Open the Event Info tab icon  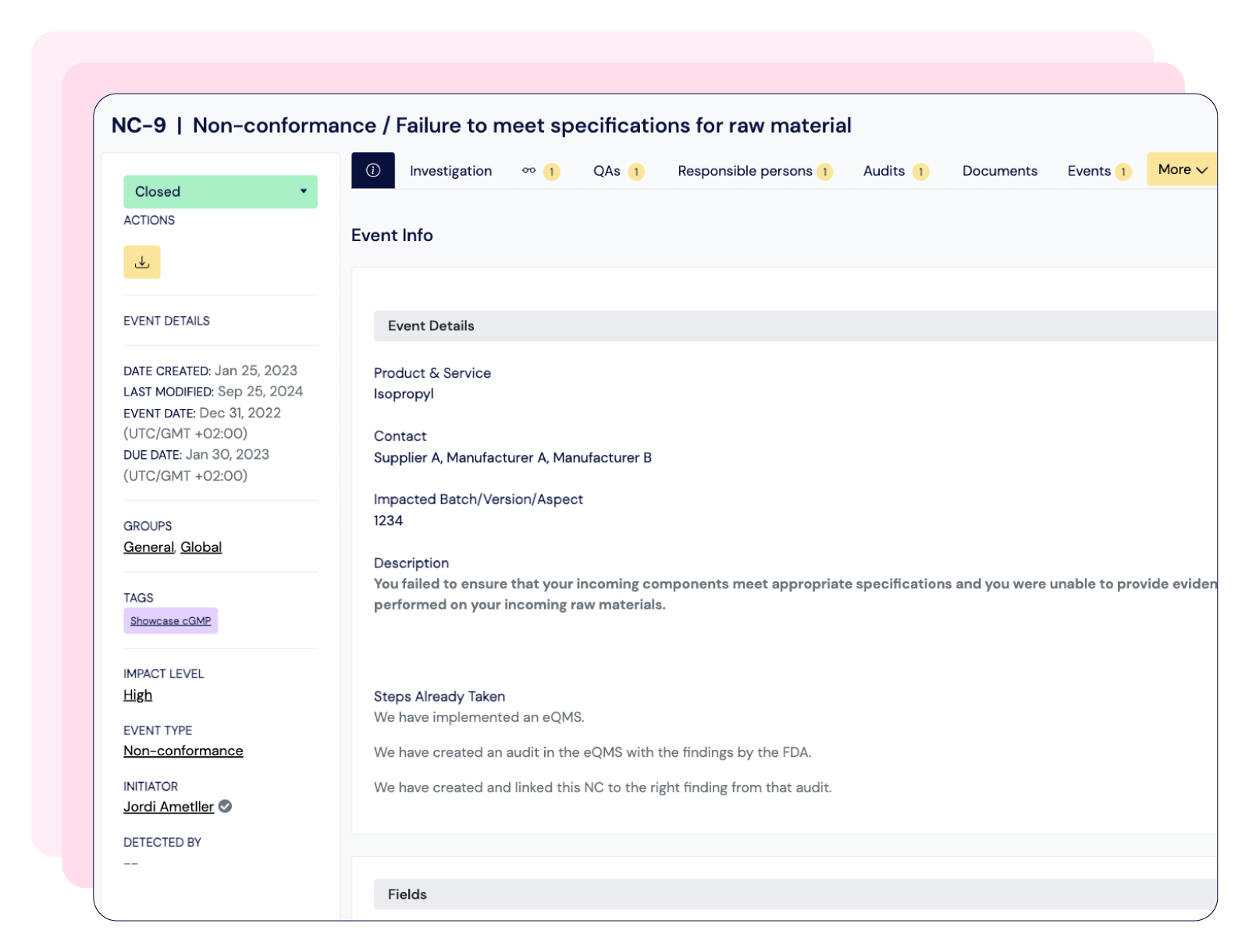tap(373, 170)
